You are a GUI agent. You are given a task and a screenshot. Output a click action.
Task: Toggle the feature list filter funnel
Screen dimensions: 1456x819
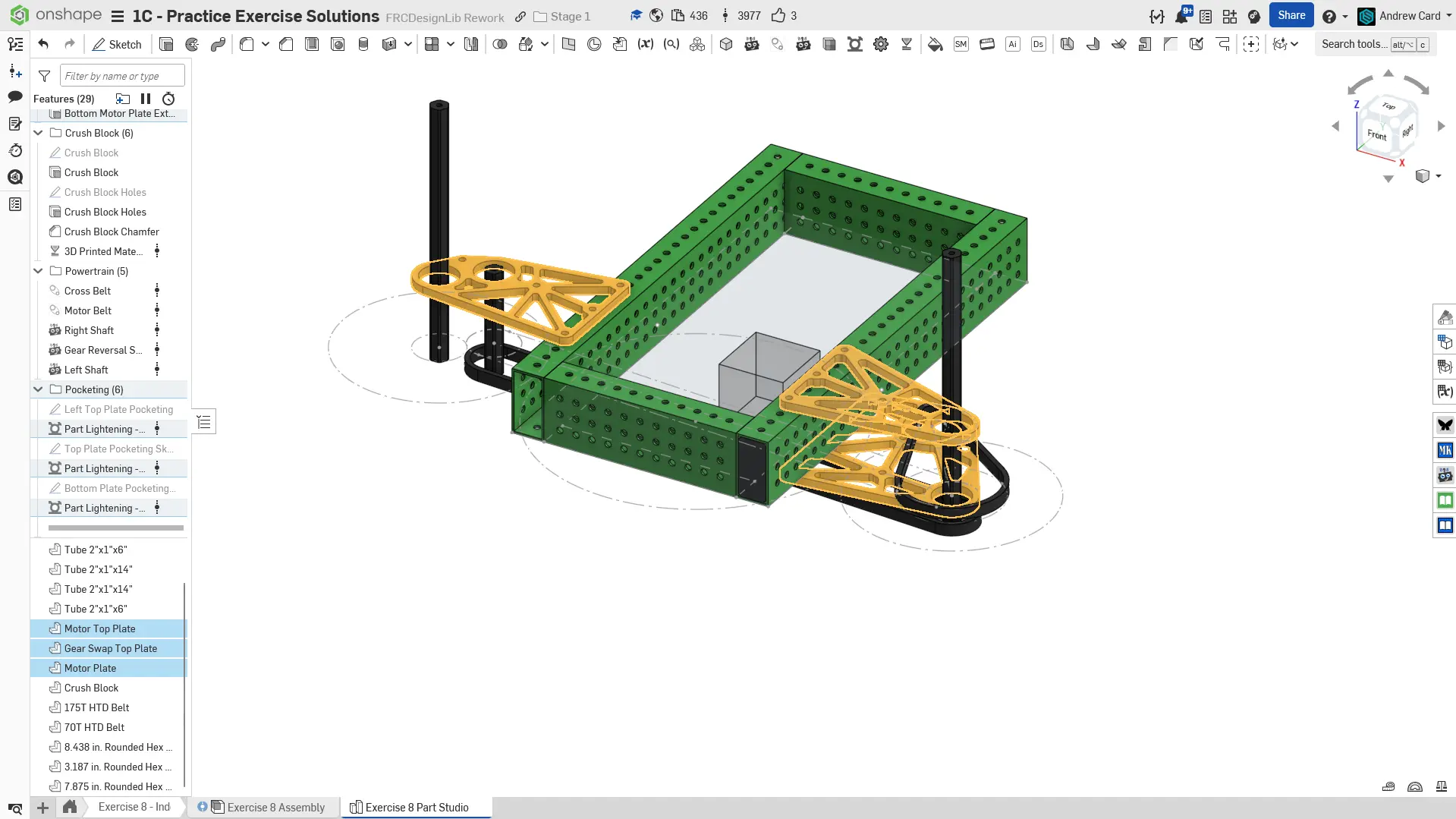click(x=45, y=76)
